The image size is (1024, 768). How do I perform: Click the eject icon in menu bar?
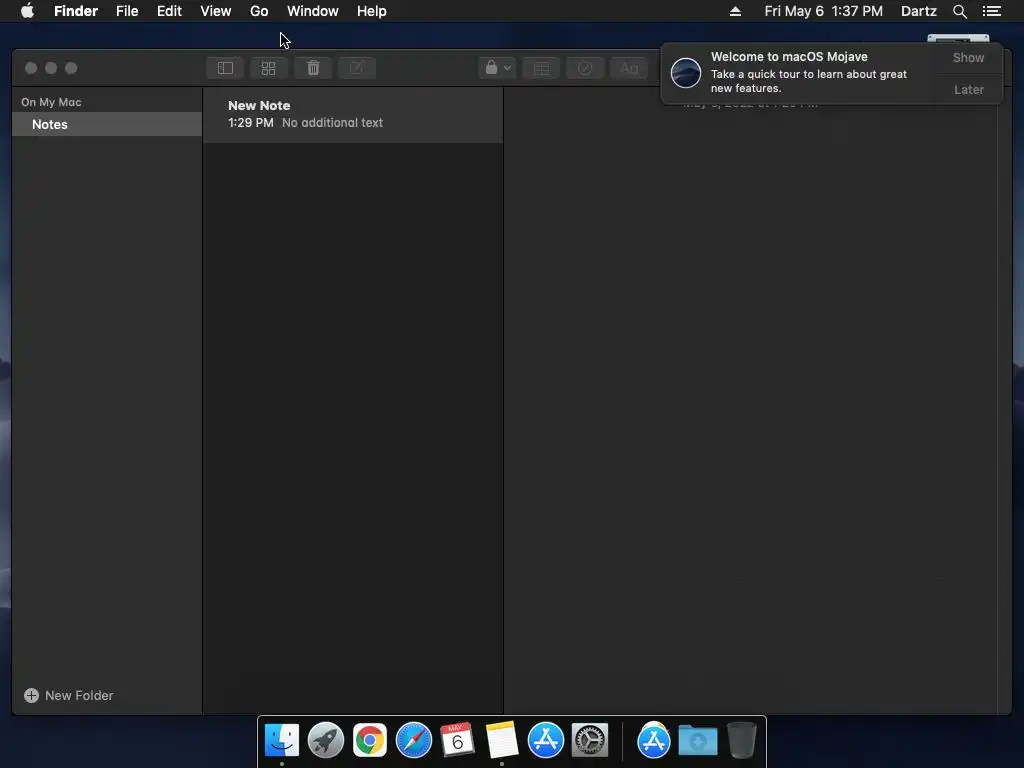[x=735, y=11]
